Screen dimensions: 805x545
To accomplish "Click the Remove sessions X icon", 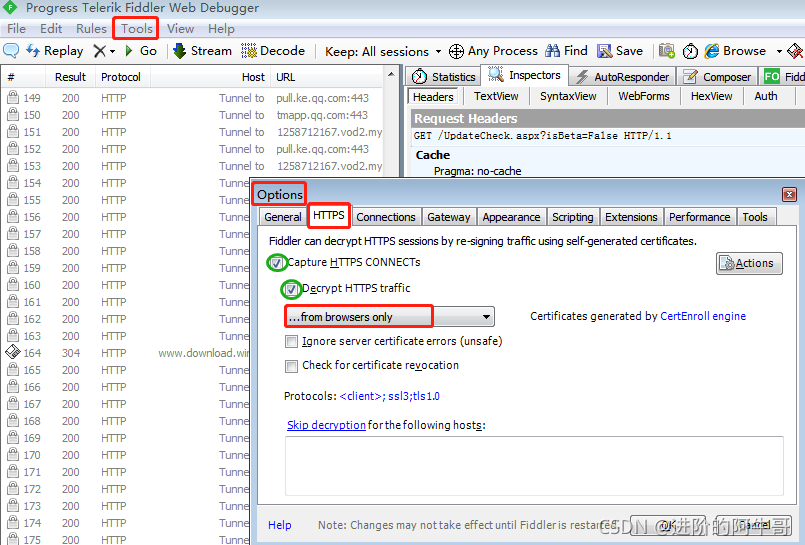I will [x=100, y=51].
